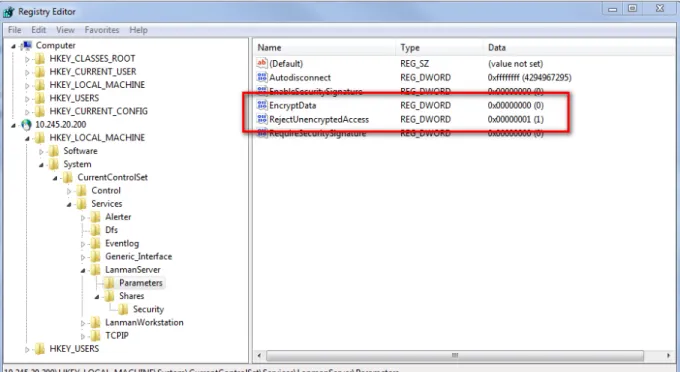Click the Registry Editor title bar icon
The image size is (680, 372).
click(9, 12)
